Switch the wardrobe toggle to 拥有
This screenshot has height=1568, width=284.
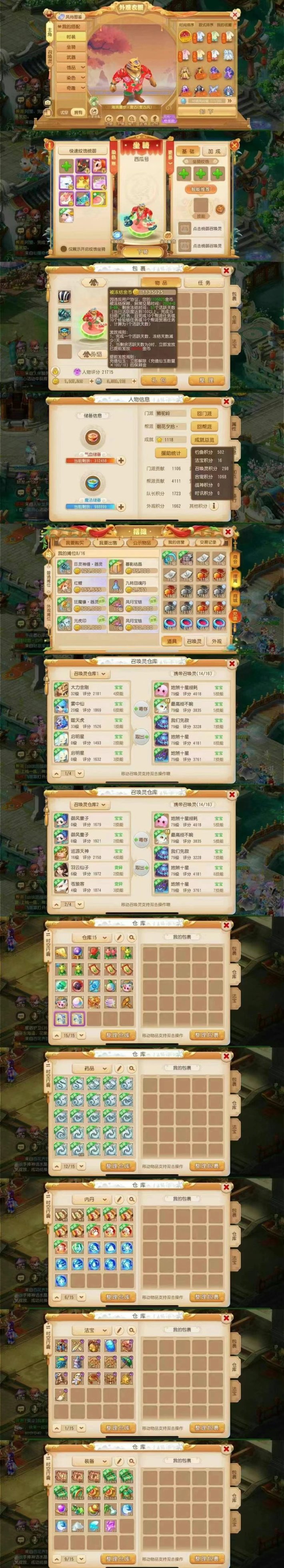[x=78, y=113]
